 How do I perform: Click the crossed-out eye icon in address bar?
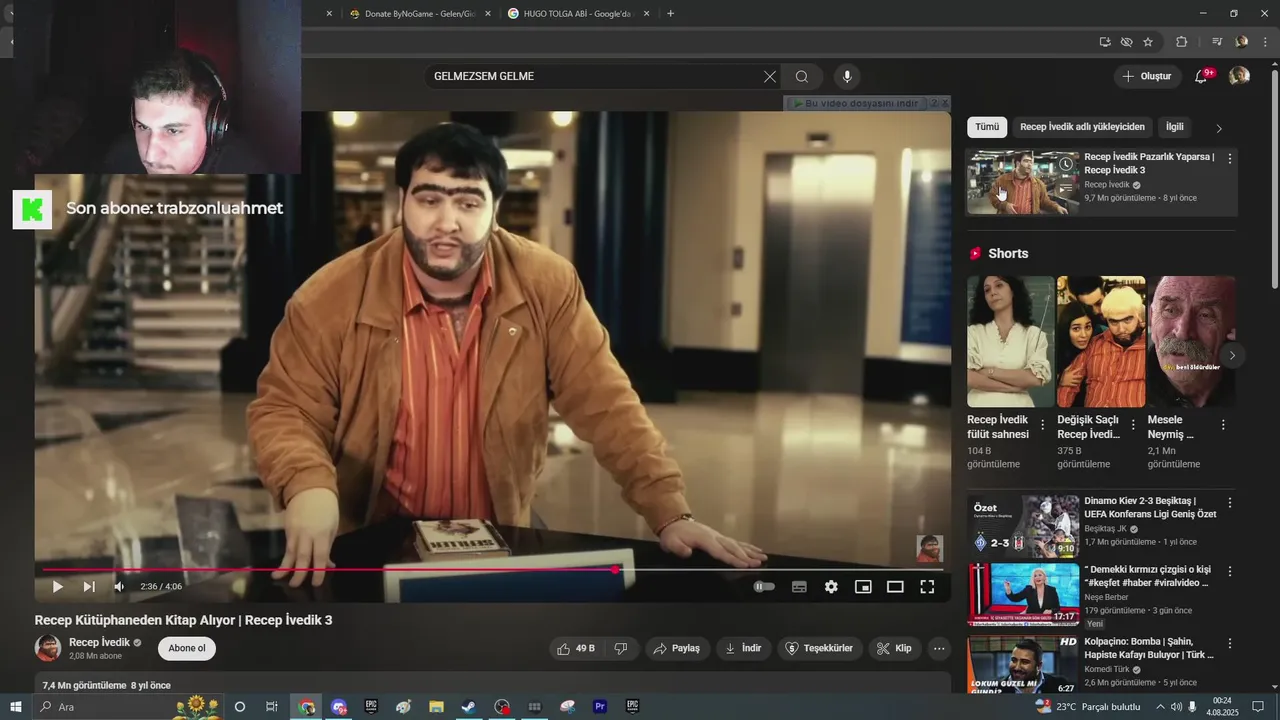pos(1127,42)
